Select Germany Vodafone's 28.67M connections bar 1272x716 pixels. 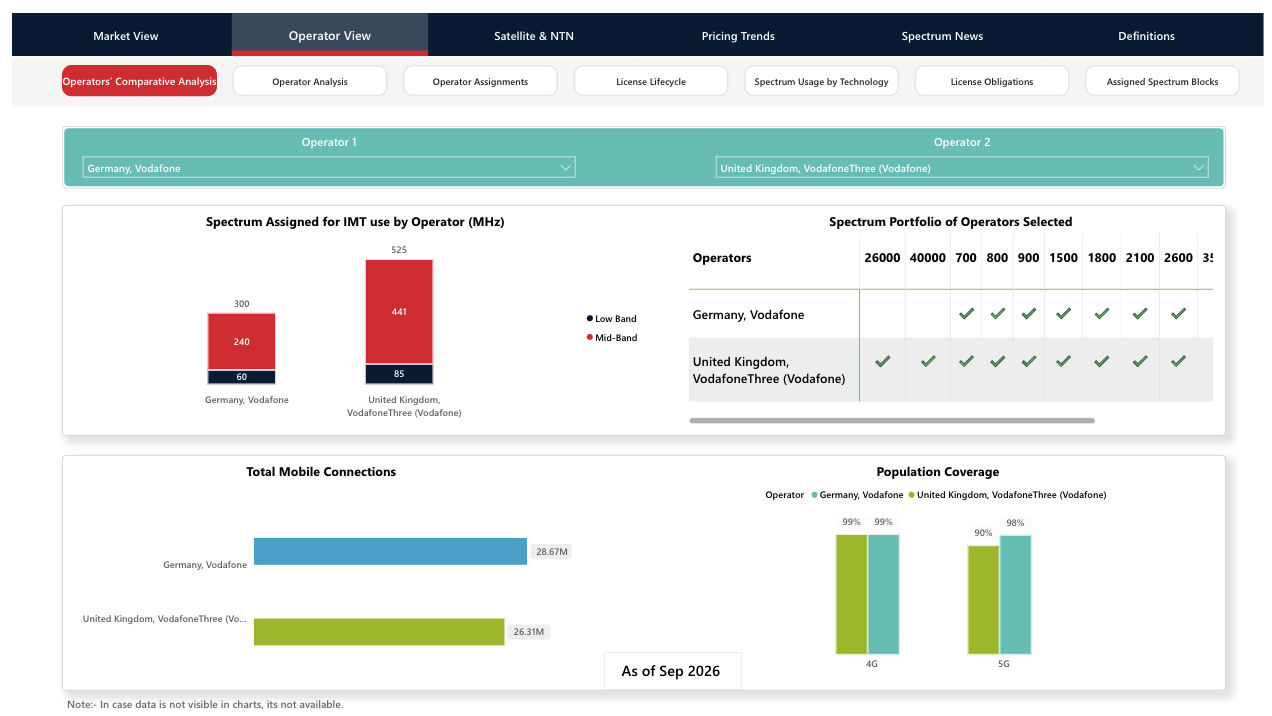click(x=390, y=551)
